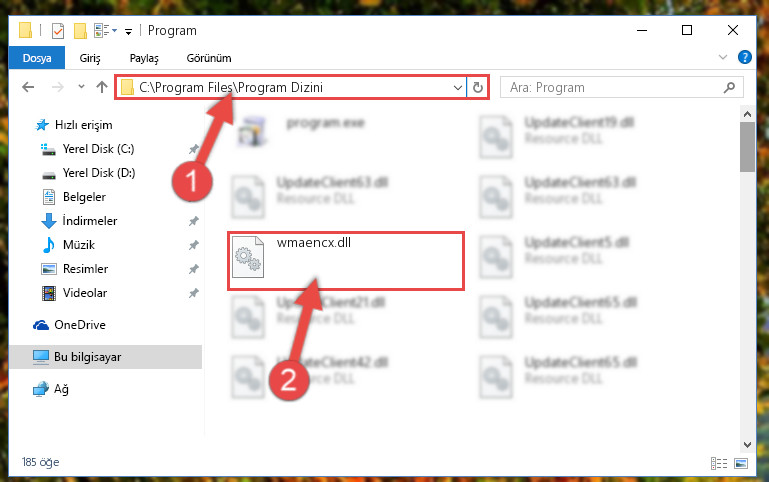769x482 pixels.
Task: Click the Properties checkmark icon in title bar
Action: pyautogui.click(x=57, y=31)
